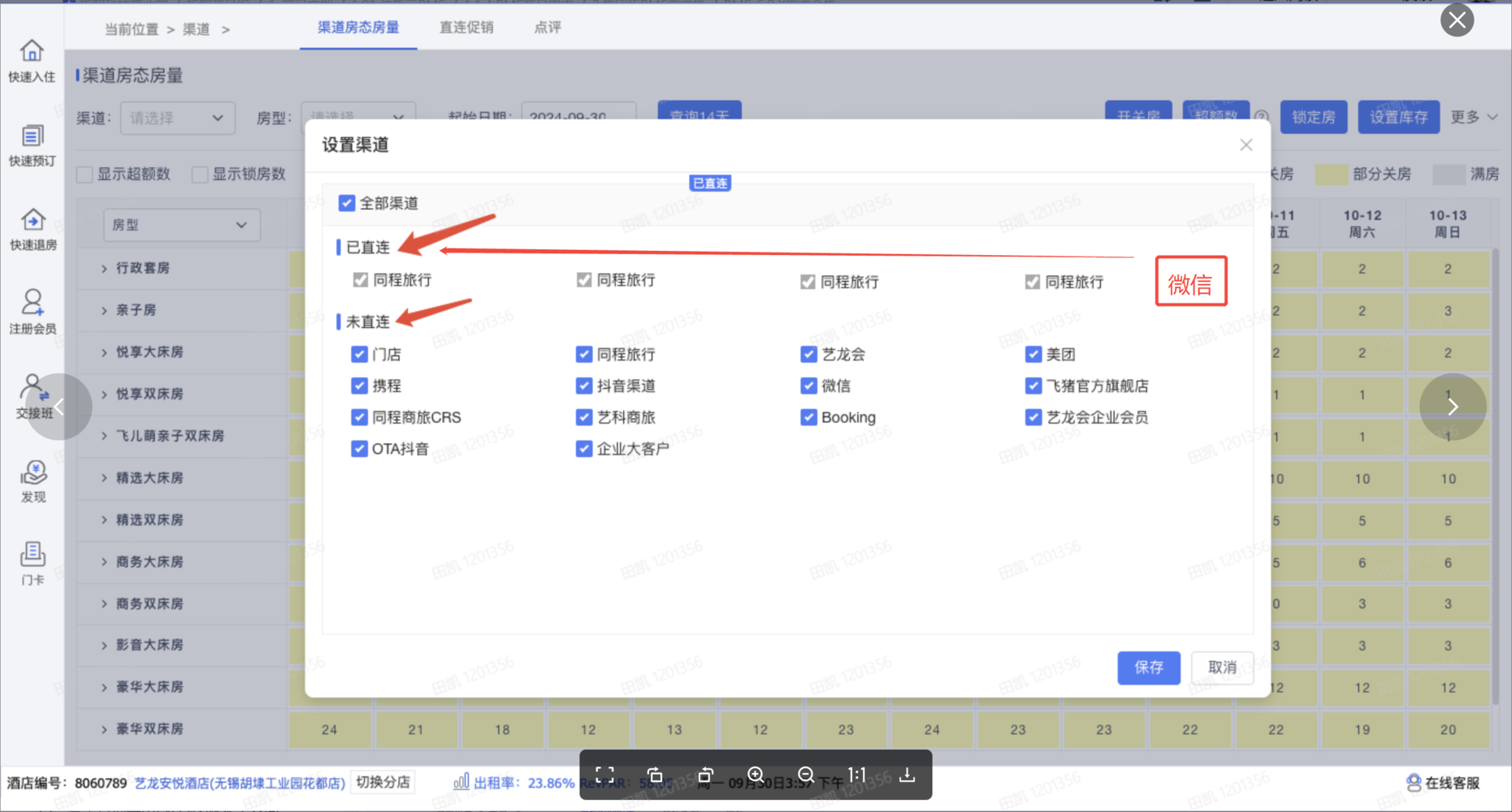
Task: Uncheck the Booking channel checkbox
Action: click(x=808, y=417)
